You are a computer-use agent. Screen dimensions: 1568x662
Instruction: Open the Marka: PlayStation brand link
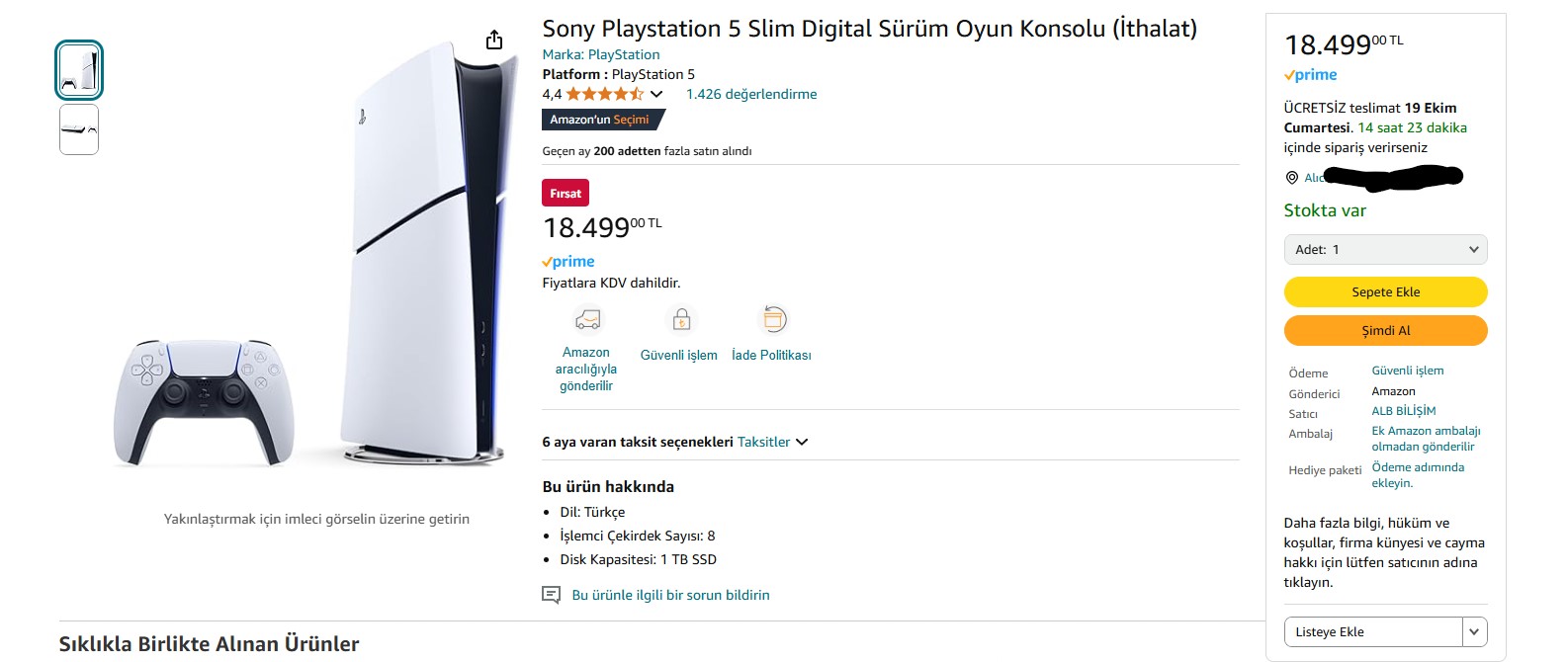[x=600, y=55]
